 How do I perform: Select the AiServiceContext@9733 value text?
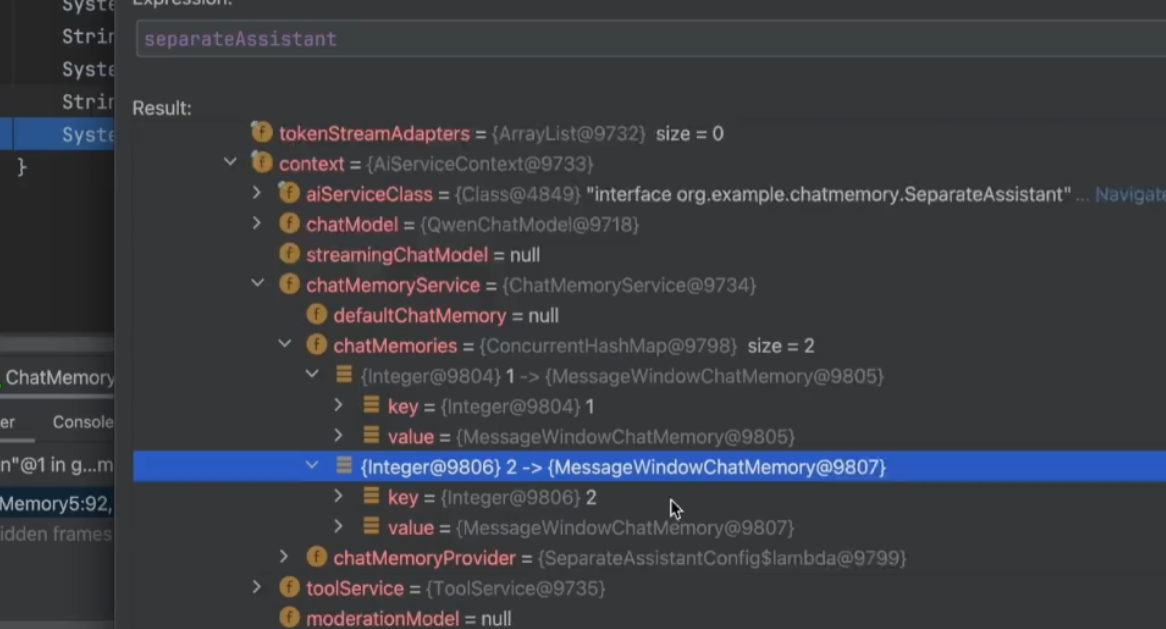[480, 164]
